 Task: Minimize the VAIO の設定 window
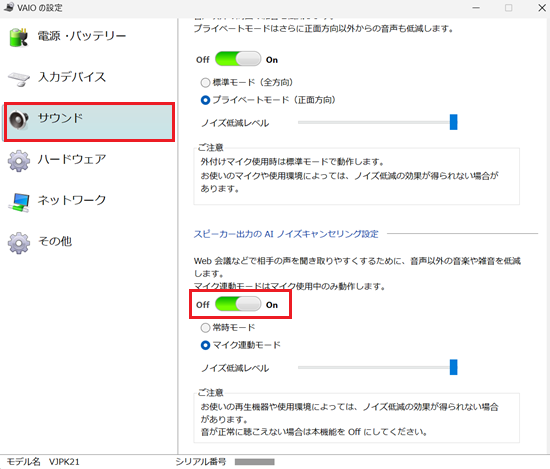(476, 8)
